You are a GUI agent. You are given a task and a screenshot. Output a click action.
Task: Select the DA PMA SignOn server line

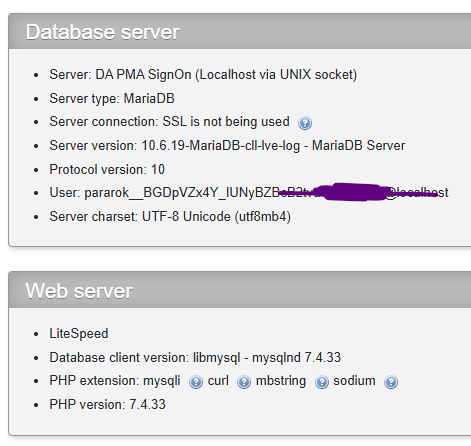[203, 75]
